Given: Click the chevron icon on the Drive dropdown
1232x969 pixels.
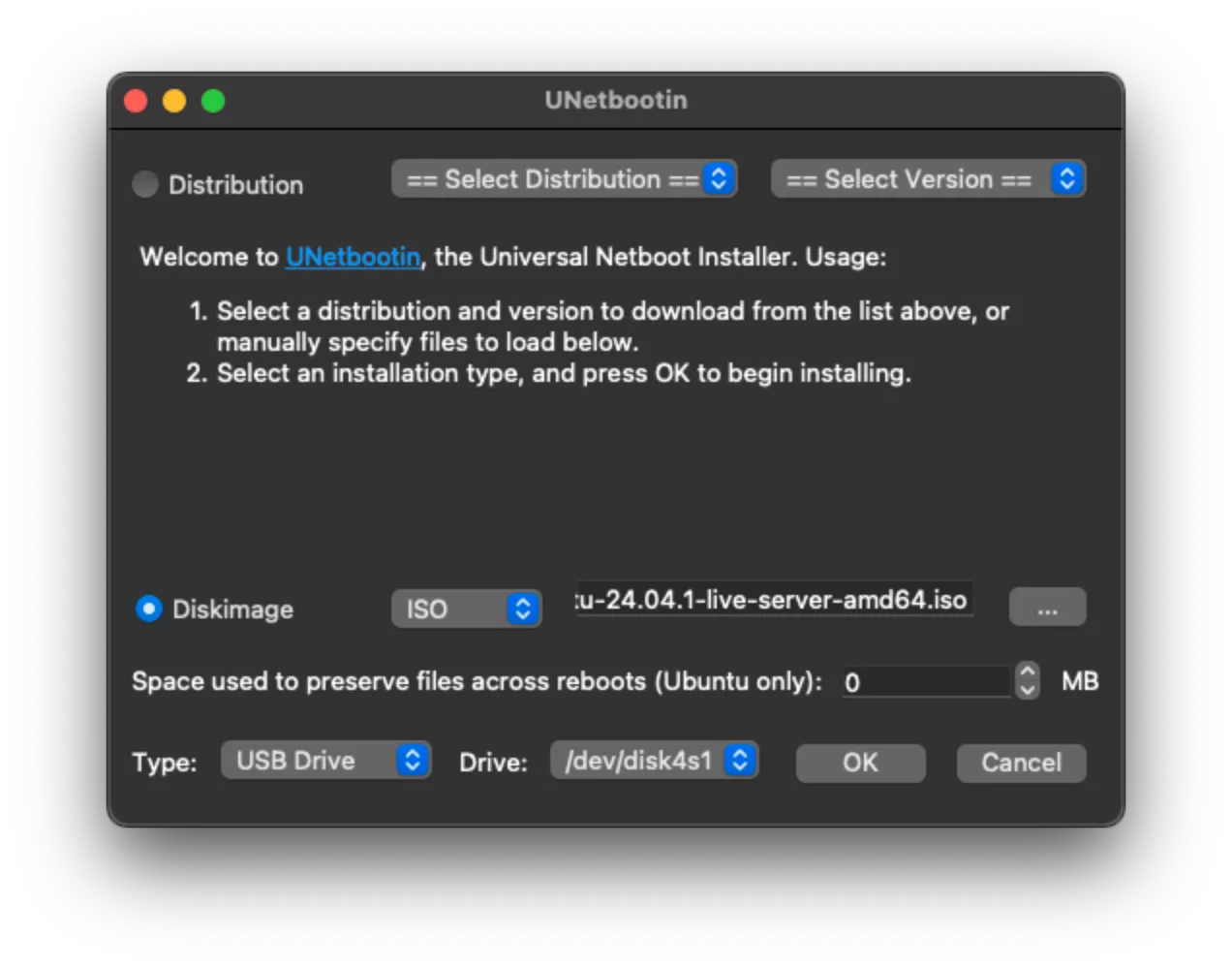Looking at the screenshot, I should [x=740, y=760].
